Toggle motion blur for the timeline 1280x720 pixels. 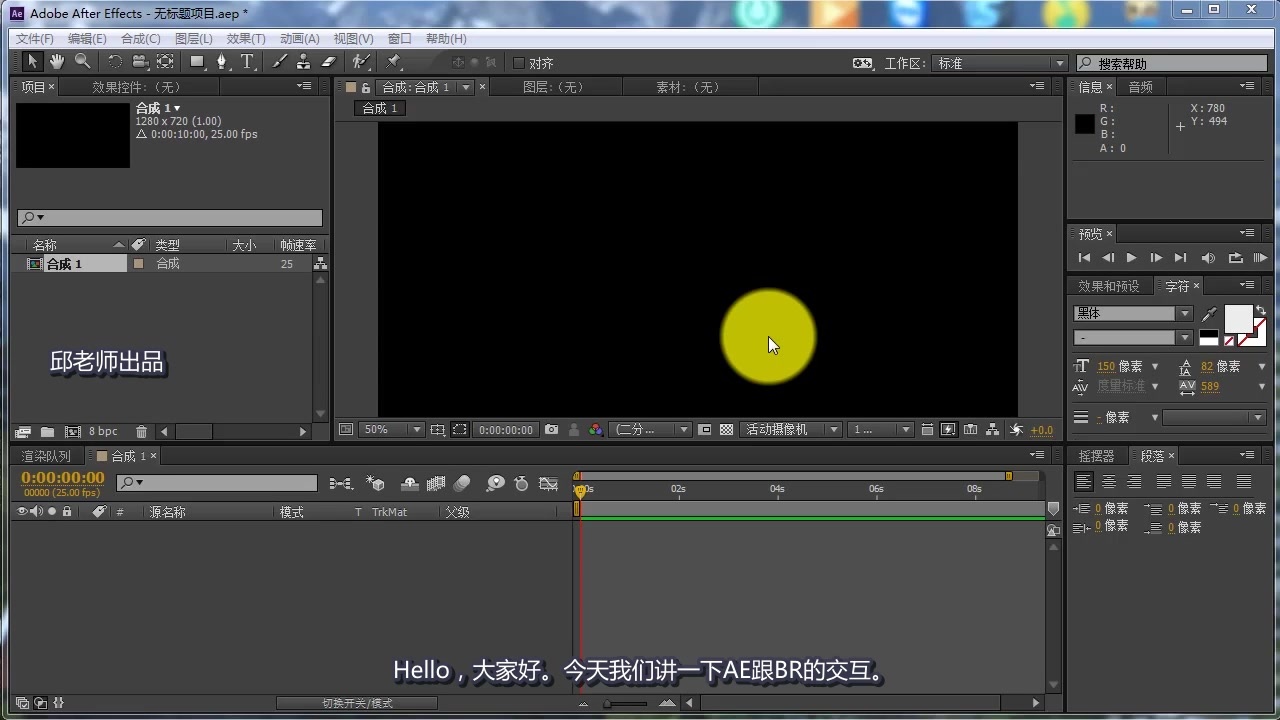click(x=462, y=484)
